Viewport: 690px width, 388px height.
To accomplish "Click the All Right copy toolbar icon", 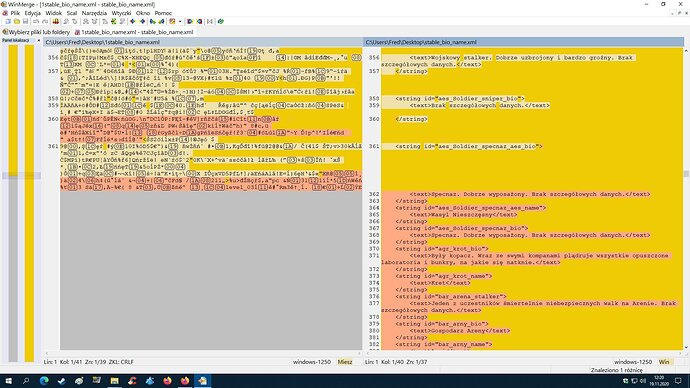I will [x=190, y=21].
